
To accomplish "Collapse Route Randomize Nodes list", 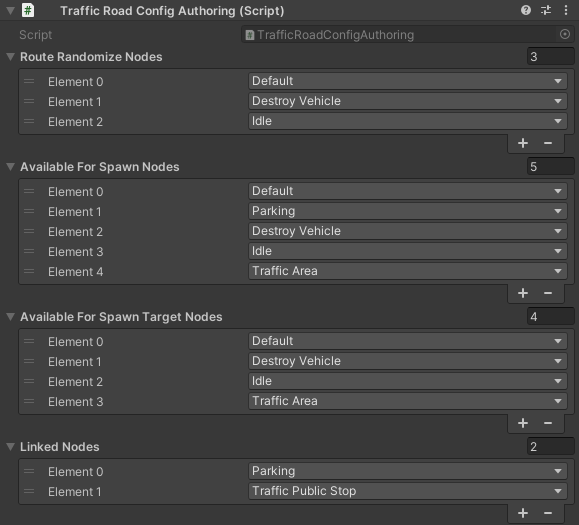I will 10,56.
